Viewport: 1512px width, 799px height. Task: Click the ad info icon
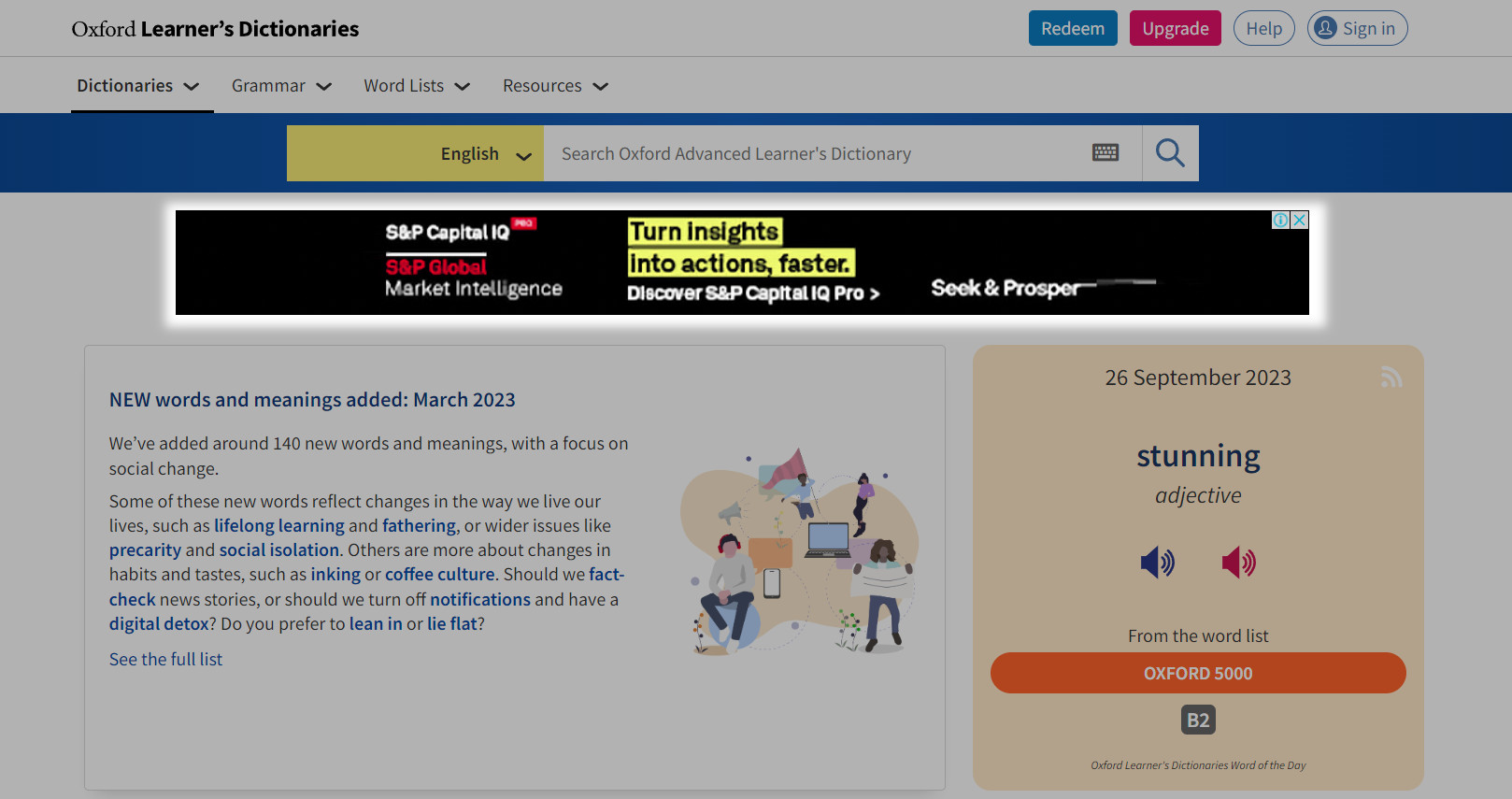[x=1280, y=221]
